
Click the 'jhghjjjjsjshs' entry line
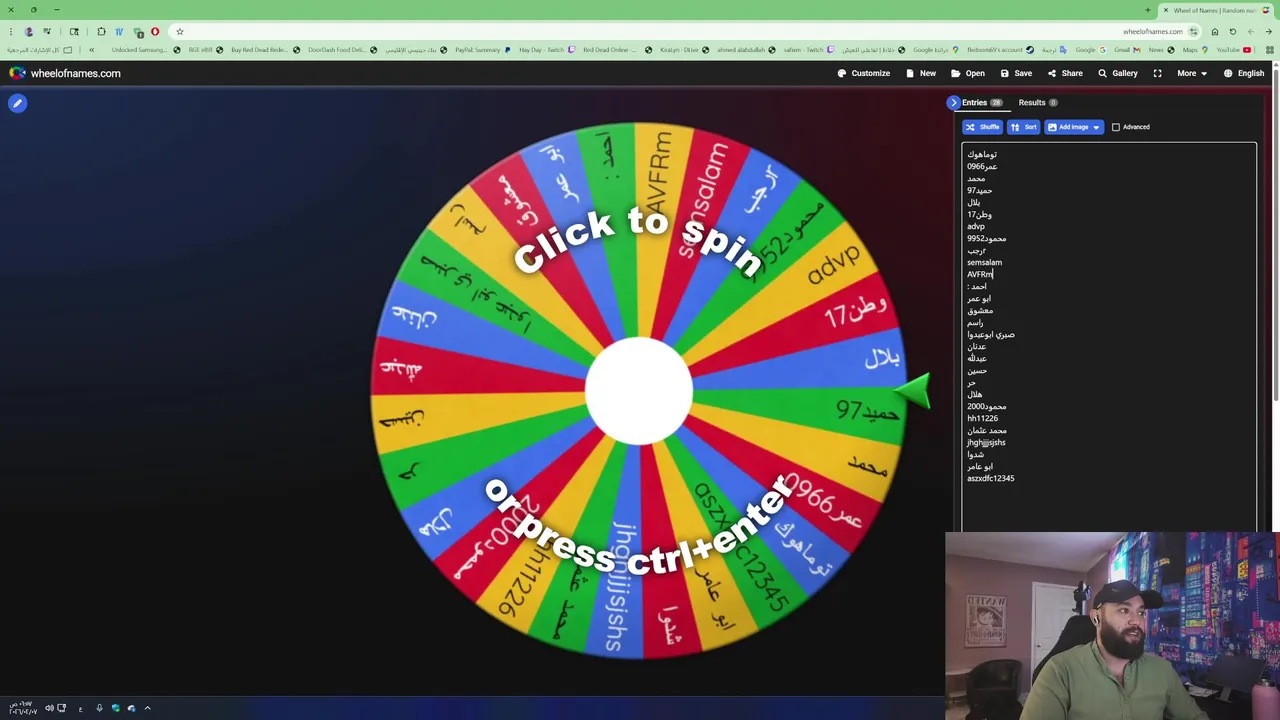pyautogui.click(x=986, y=442)
